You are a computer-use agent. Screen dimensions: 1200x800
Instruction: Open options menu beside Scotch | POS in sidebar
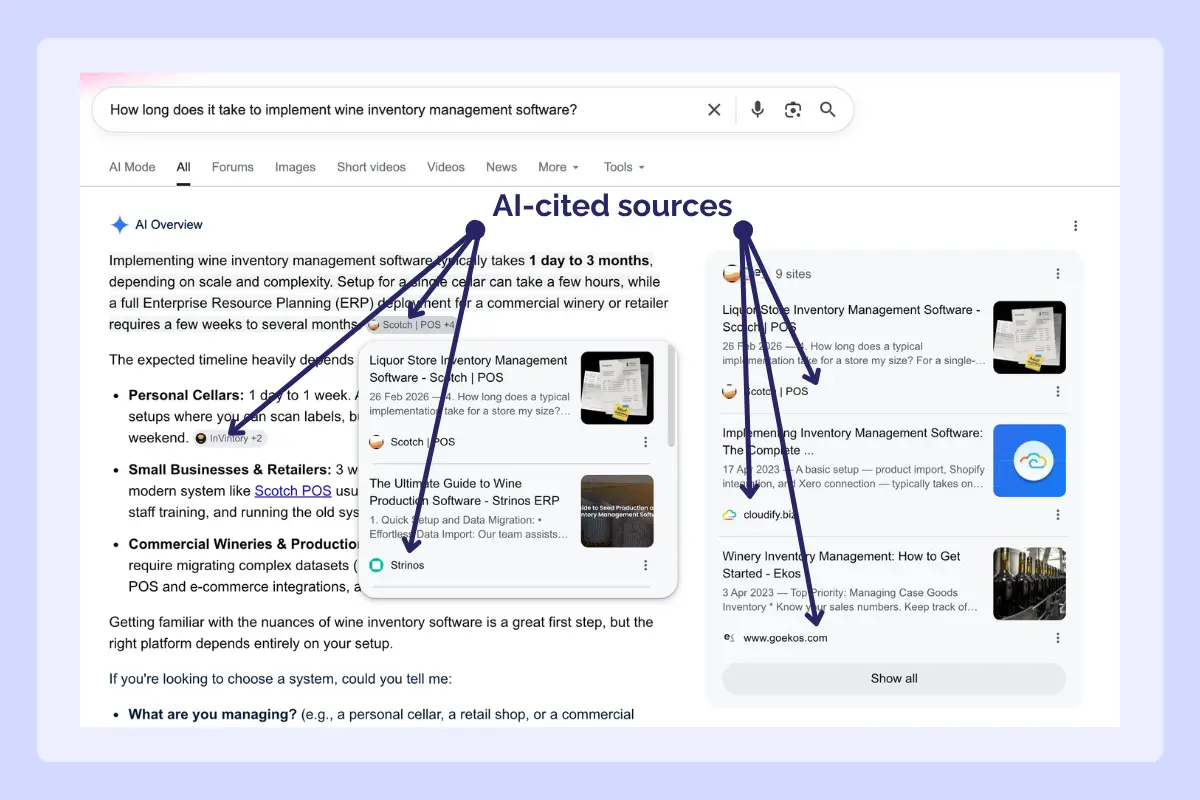[1058, 392]
